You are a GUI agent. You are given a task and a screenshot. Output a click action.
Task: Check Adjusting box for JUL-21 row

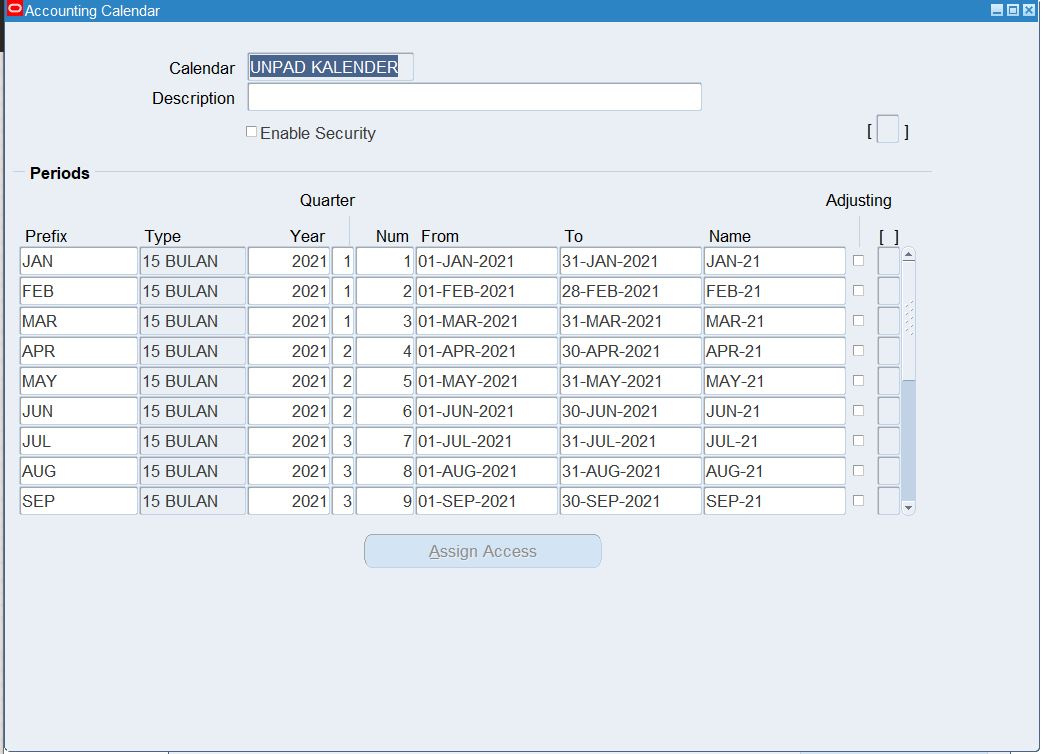[858, 441]
